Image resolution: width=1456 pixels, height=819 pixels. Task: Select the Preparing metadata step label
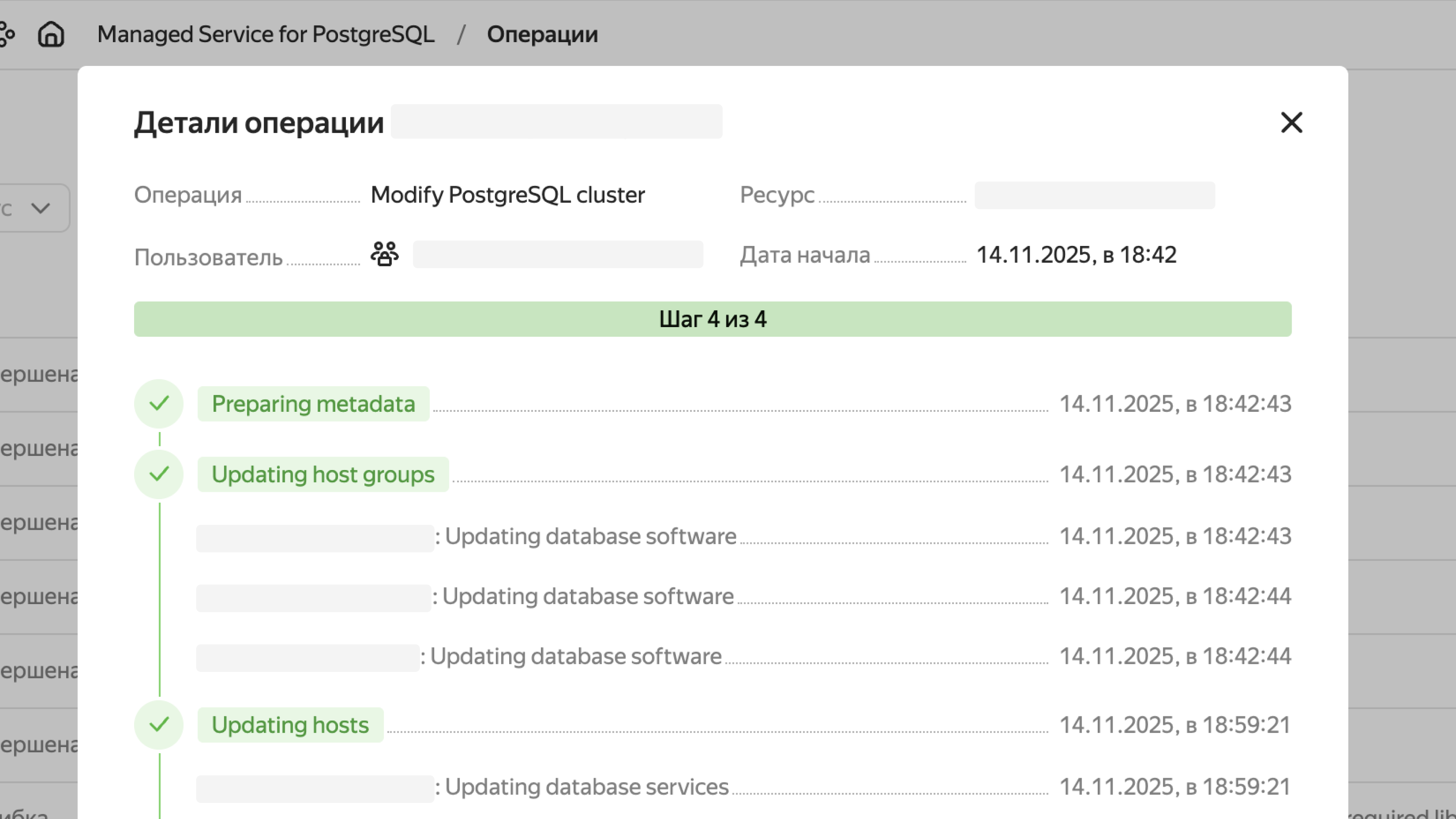pos(313,404)
